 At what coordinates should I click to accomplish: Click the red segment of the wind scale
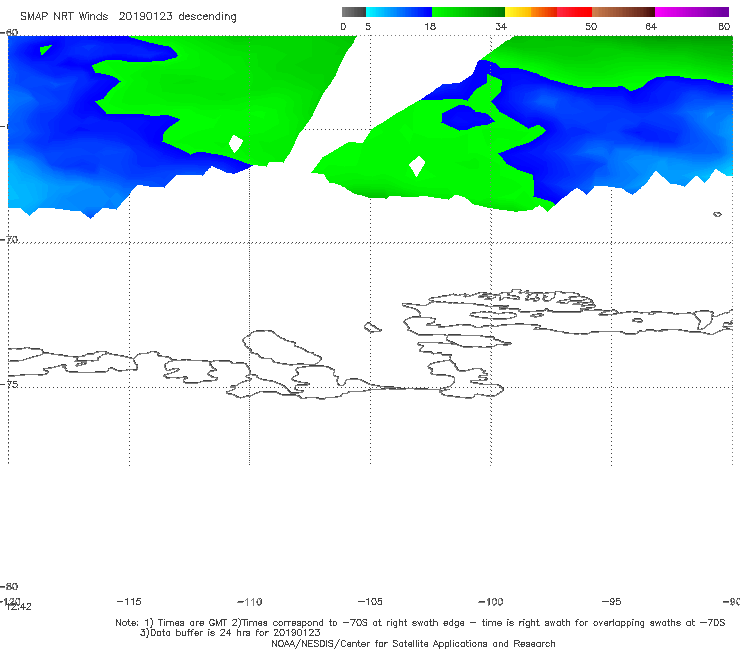[575, 12]
